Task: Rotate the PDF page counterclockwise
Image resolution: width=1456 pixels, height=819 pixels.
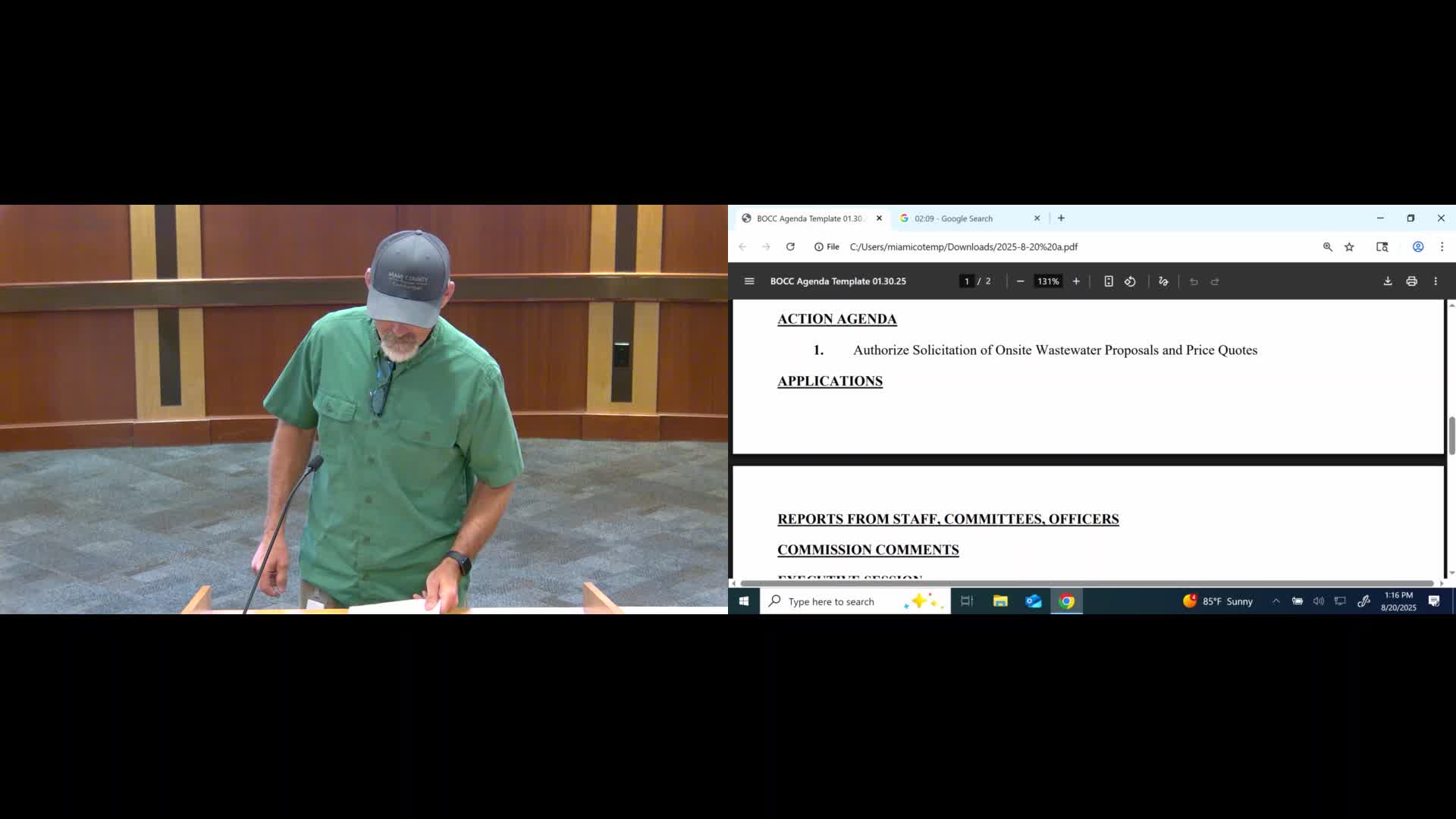Action: (1130, 281)
